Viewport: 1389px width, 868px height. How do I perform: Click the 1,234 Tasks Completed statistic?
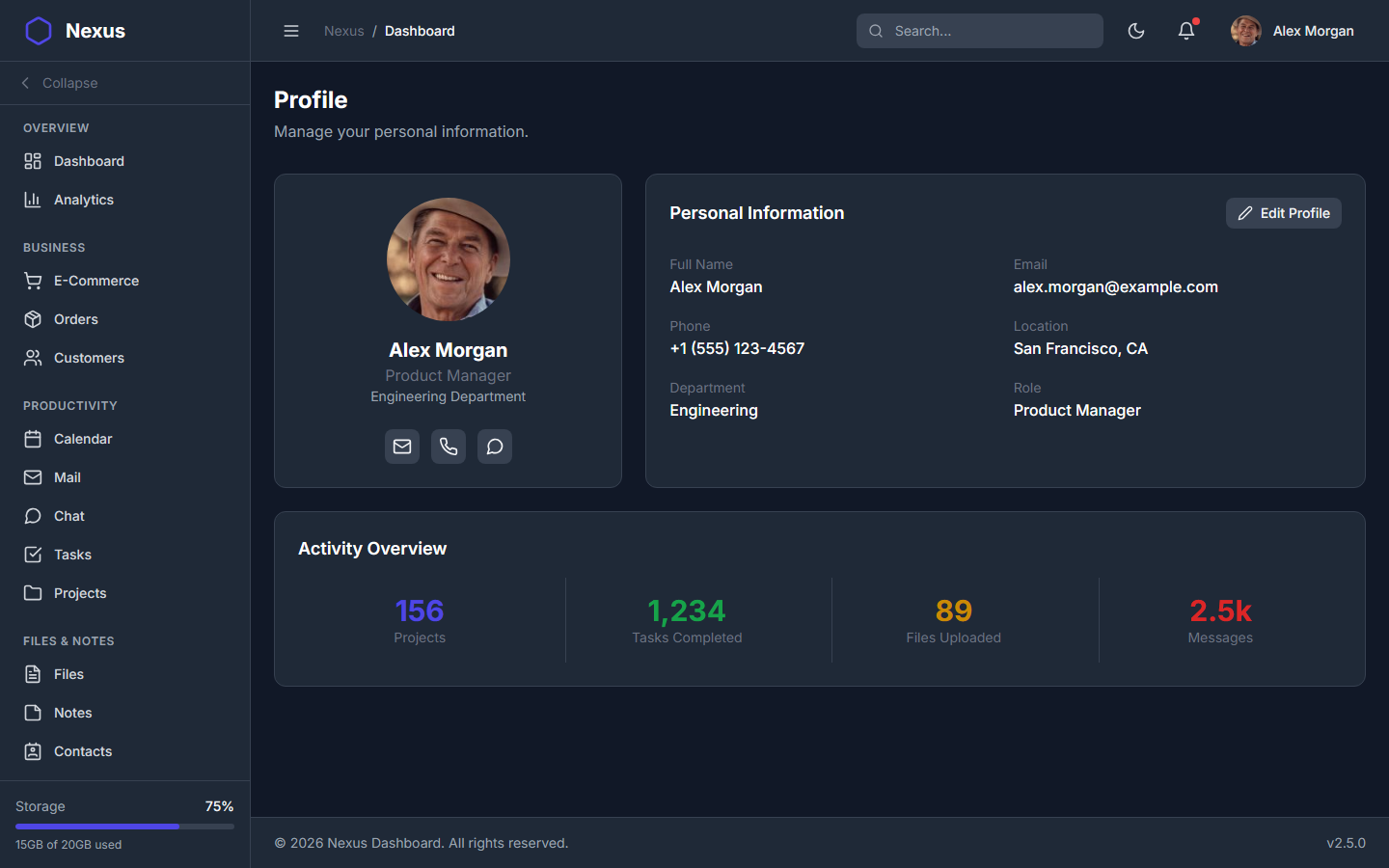pos(687,620)
